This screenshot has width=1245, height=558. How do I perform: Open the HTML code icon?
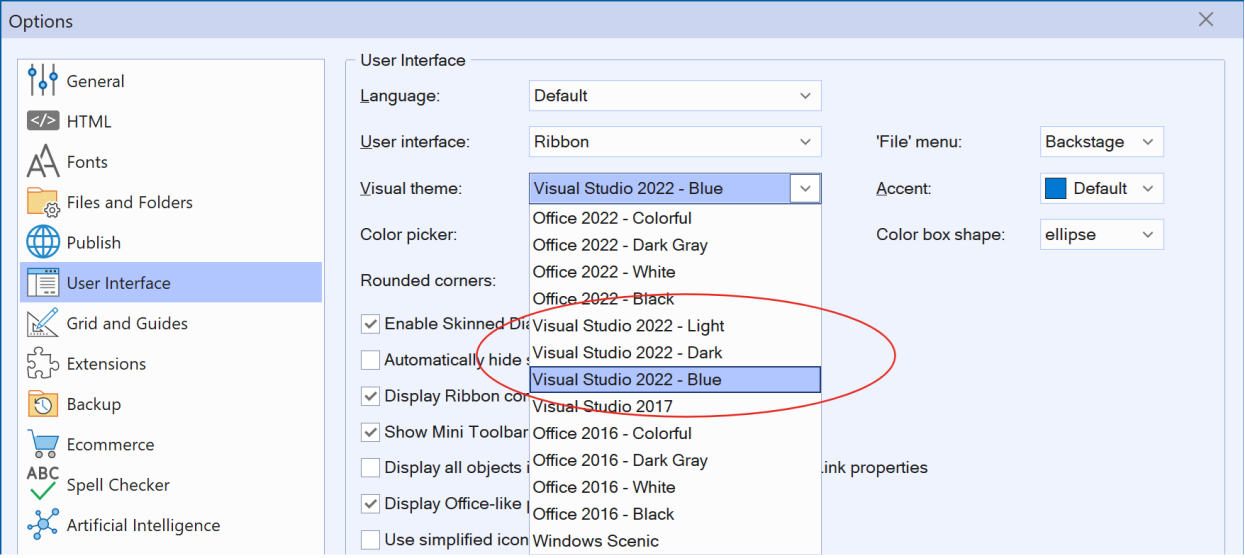coord(43,121)
